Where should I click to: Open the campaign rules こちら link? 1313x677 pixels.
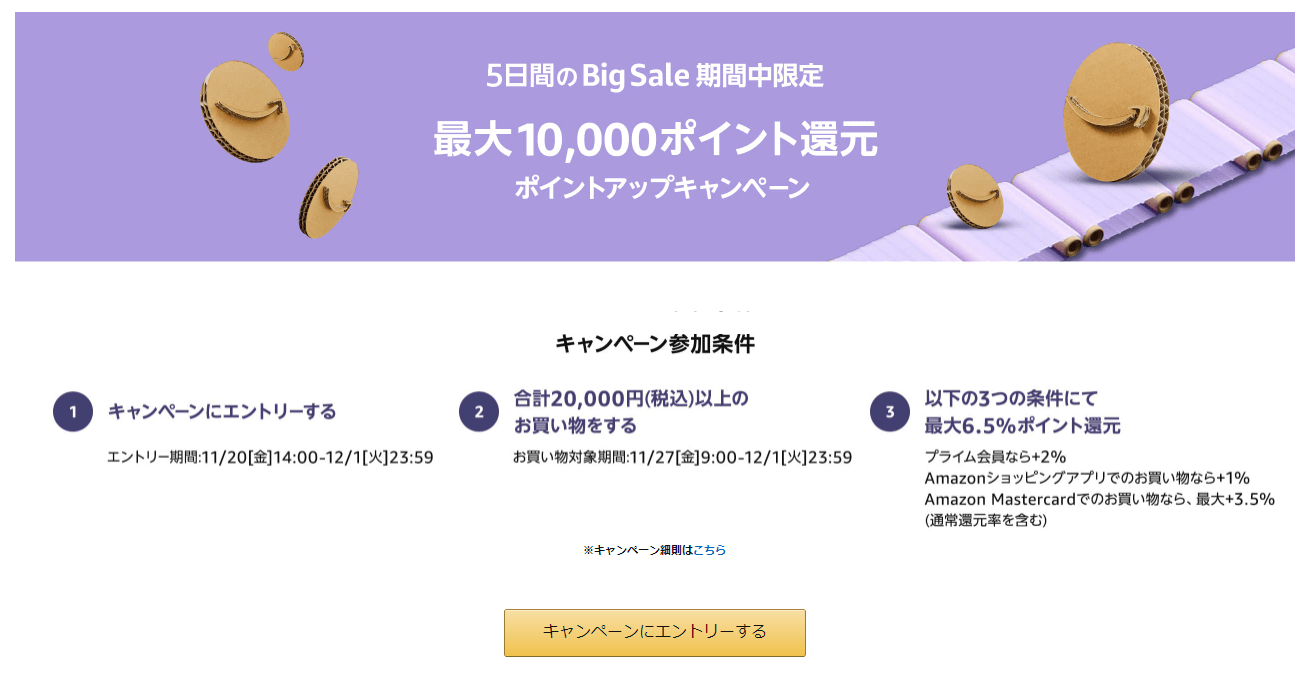tap(709, 550)
